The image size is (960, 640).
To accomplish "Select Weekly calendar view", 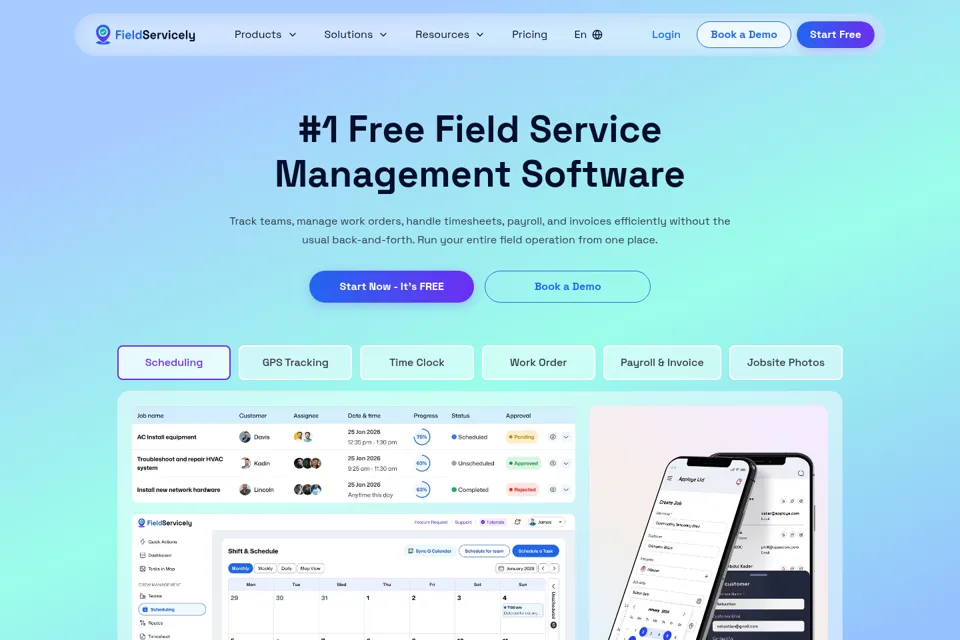I will (265, 568).
